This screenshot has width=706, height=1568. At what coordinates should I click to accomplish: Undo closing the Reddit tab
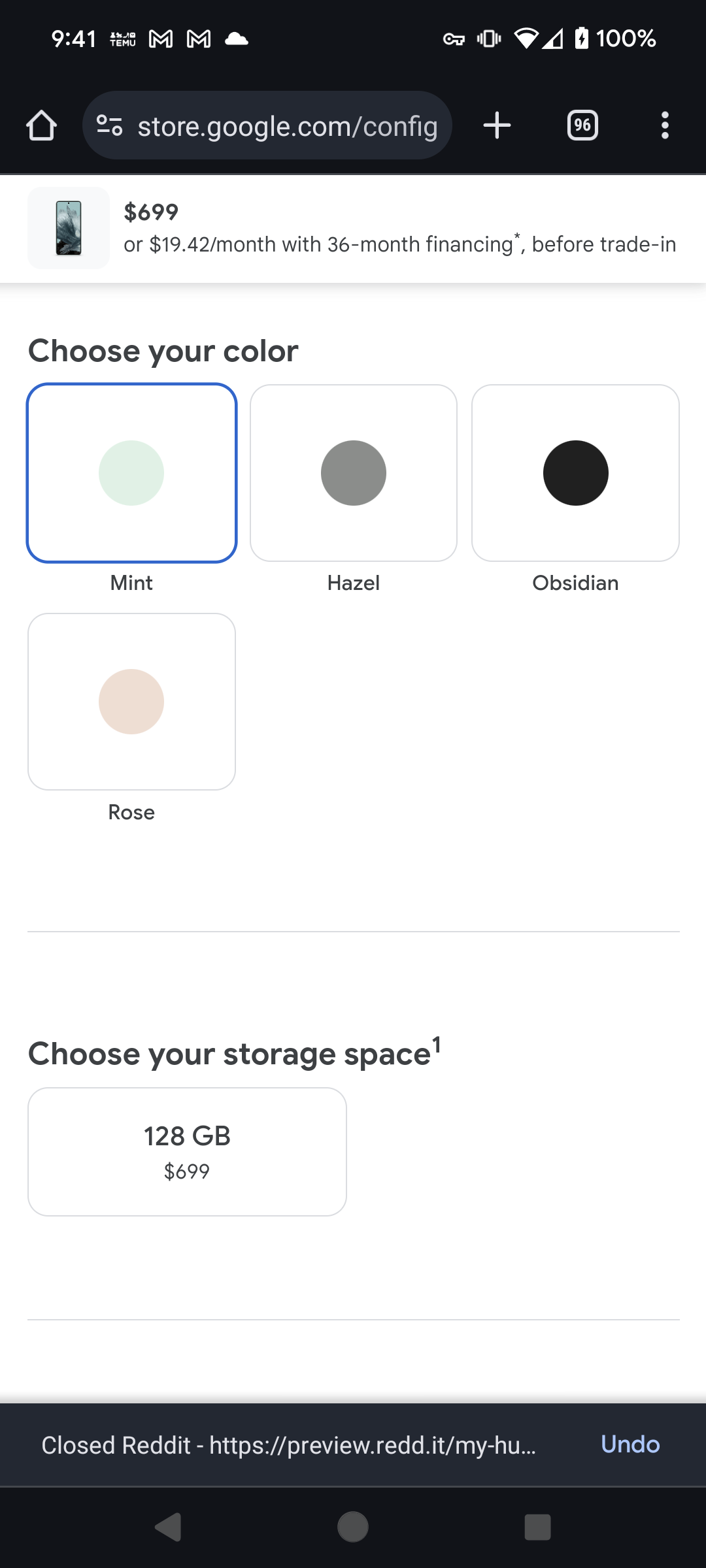tap(630, 1445)
